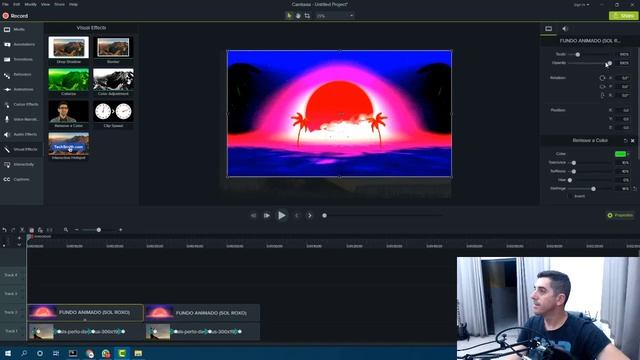Image resolution: width=640 pixels, height=360 pixels.
Task: Select the Colorize effect thumbnail
Action: coord(69,79)
